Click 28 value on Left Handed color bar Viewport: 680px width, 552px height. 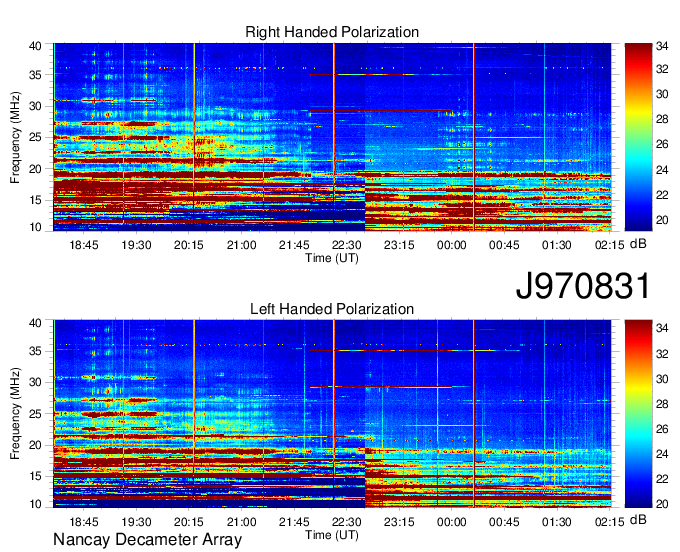coord(662,404)
